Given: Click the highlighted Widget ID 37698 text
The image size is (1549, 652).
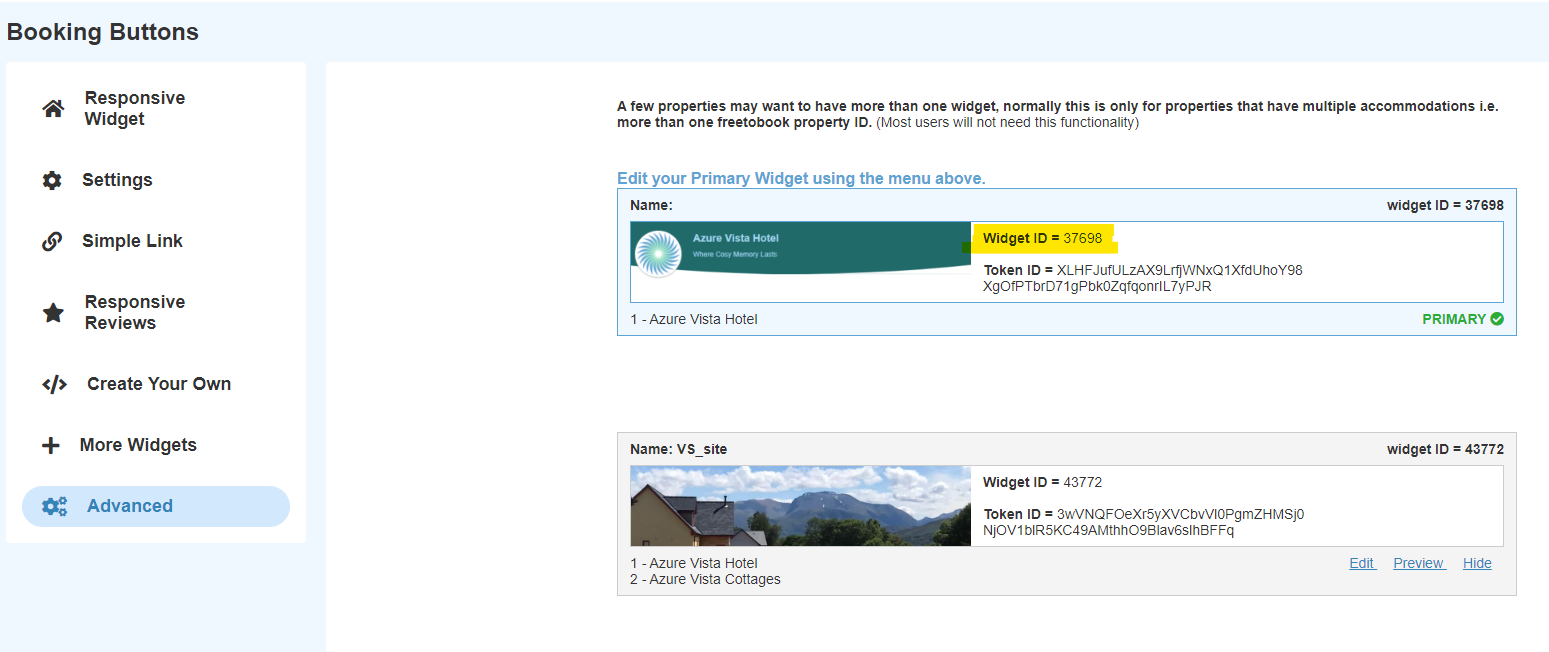Looking at the screenshot, I should click(x=1043, y=239).
